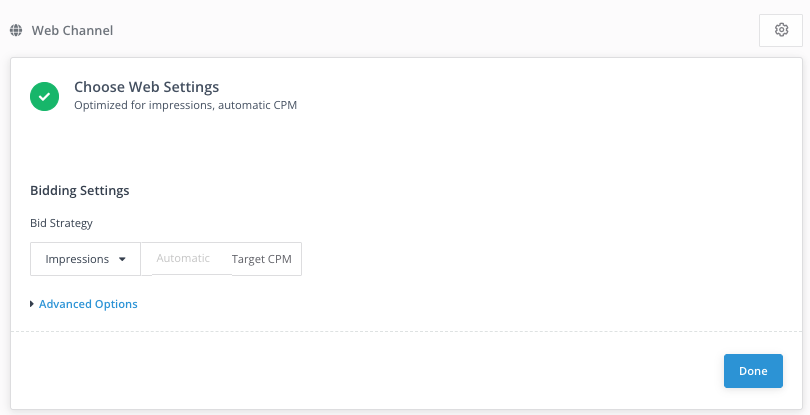This screenshot has height=415, width=810.
Task: Open the Impressions bid strategy dropdown
Action: tap(85, 259)
